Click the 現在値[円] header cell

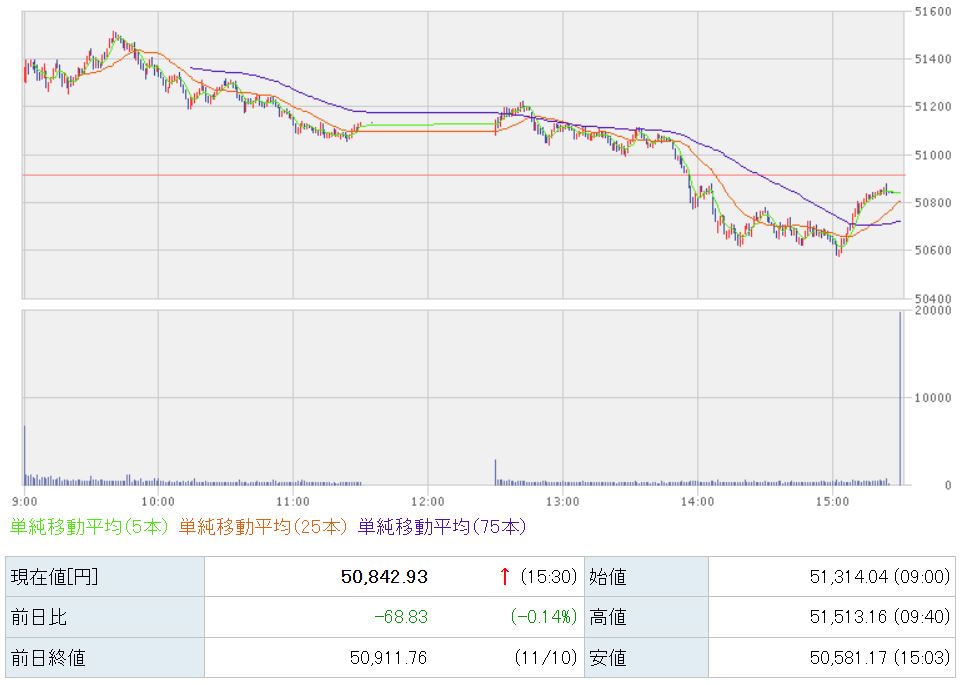click(55, 577)
